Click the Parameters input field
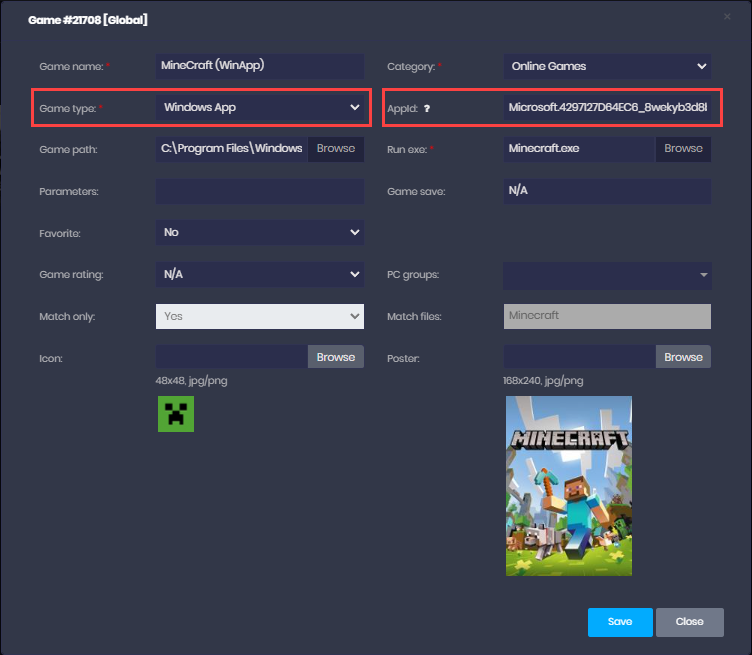Viewport: 752px width, 655px height. coord(260,191)
